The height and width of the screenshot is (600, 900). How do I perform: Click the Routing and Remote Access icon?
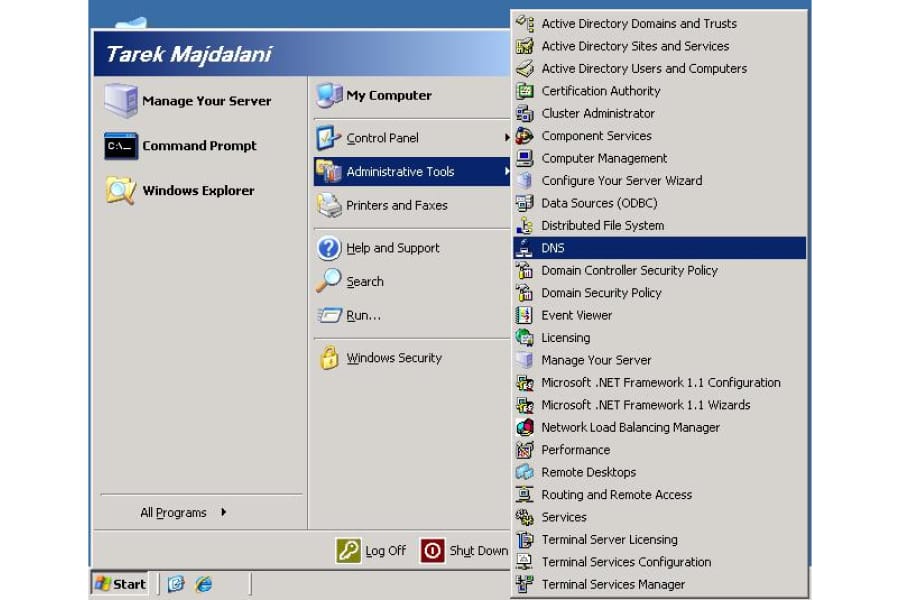[524, 494]
